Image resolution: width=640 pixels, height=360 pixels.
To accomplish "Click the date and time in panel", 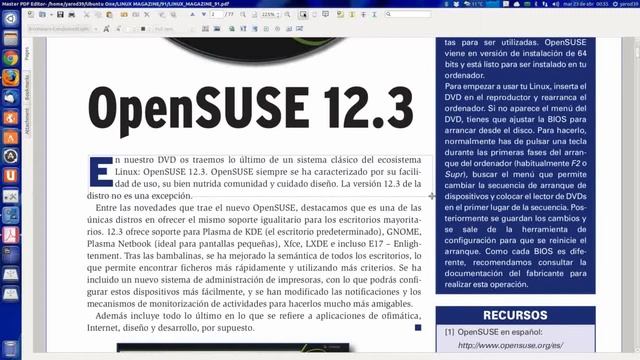I will pos(585,4).
